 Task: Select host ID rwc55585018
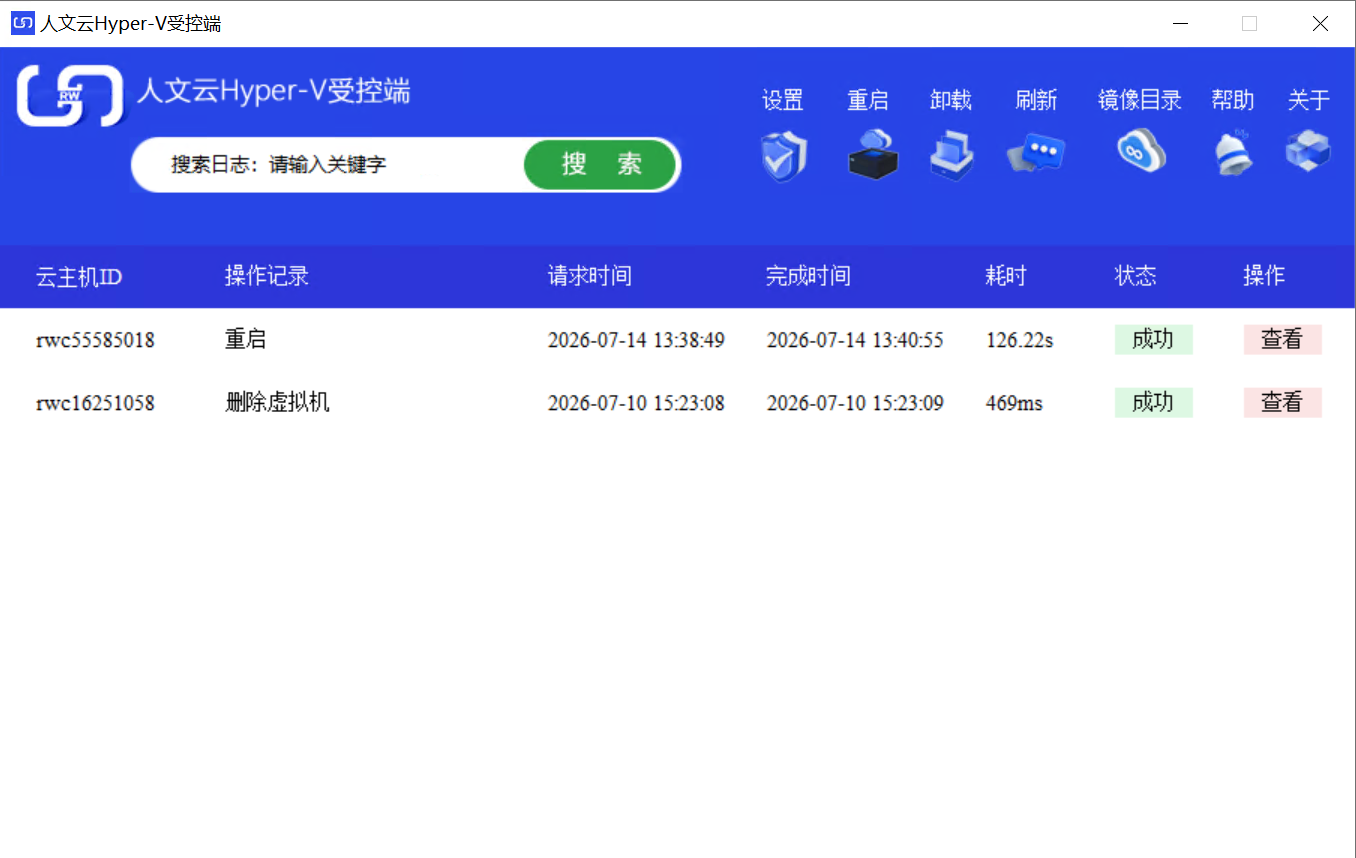(95, 340)
